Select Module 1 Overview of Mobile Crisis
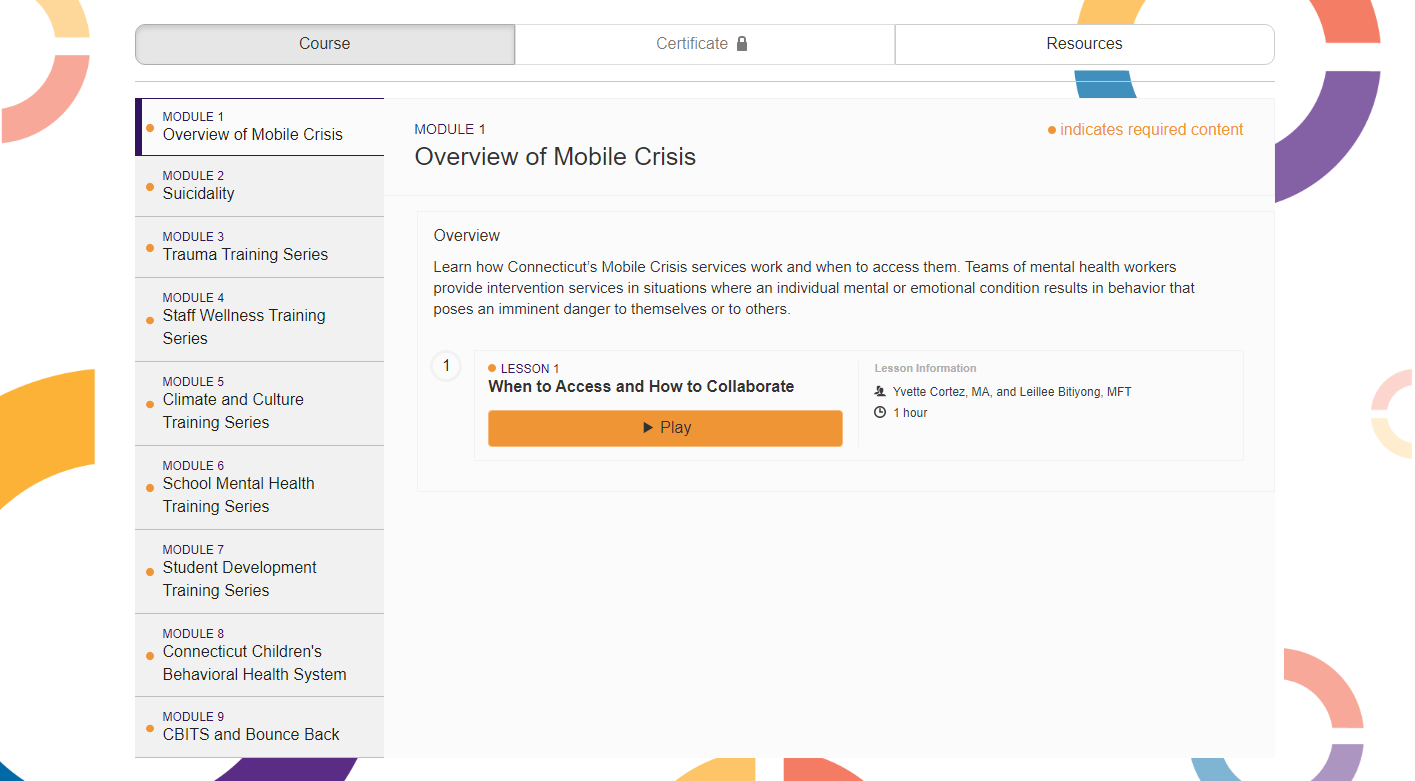Screen dimensions: 1415x781 pyautogui.click(x=260, y=127)
